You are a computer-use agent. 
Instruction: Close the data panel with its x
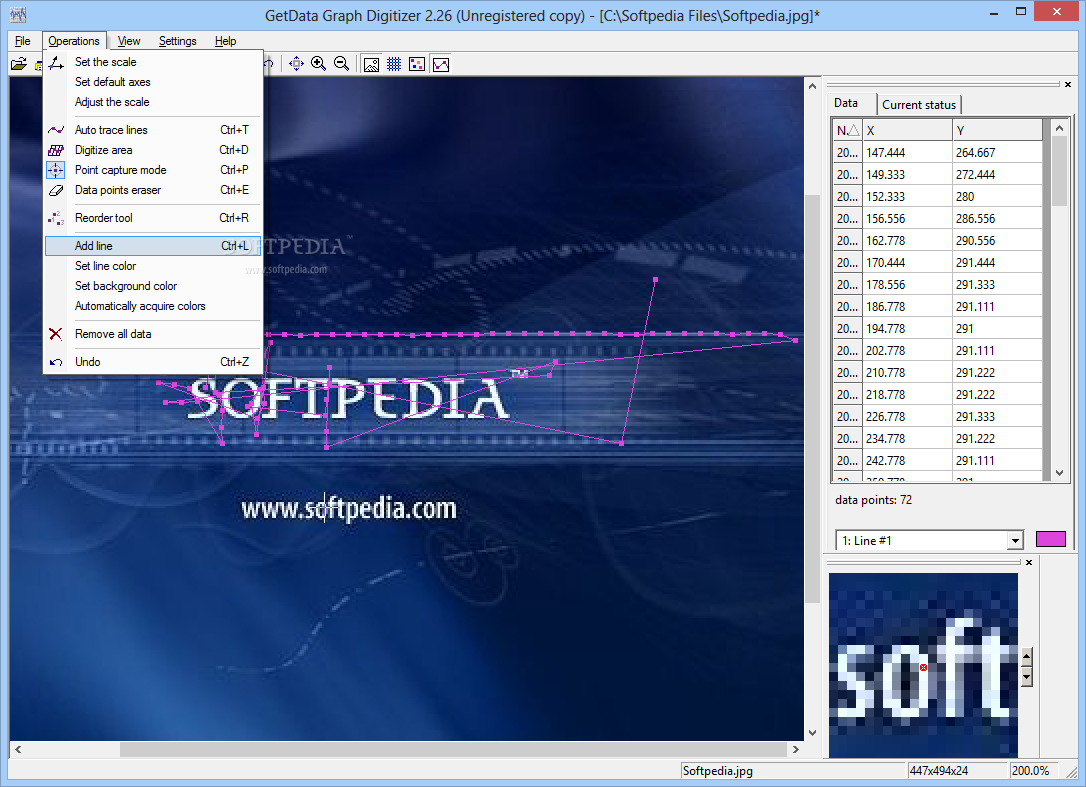click(x=1068, y=85)
